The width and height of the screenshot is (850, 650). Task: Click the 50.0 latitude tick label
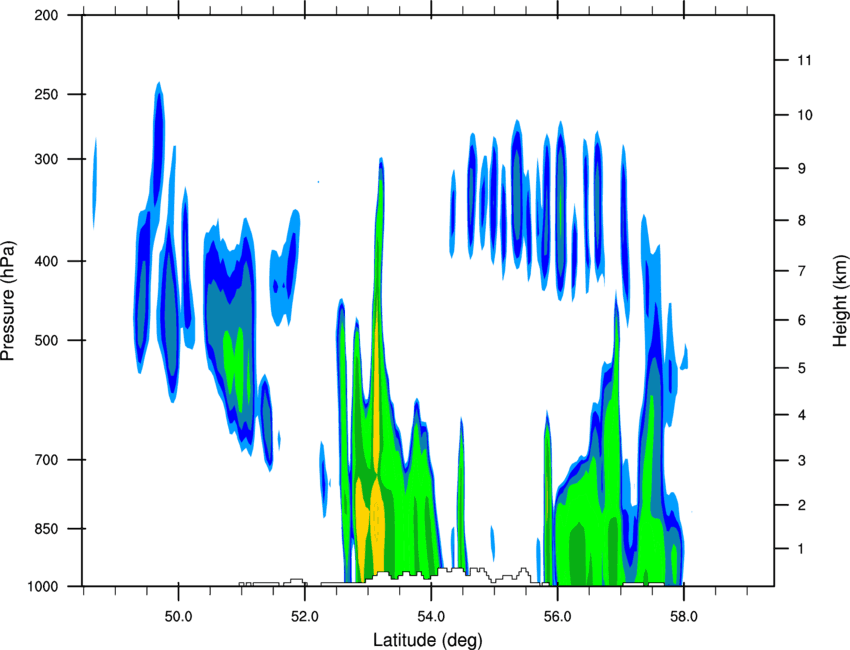coord(178,617)
